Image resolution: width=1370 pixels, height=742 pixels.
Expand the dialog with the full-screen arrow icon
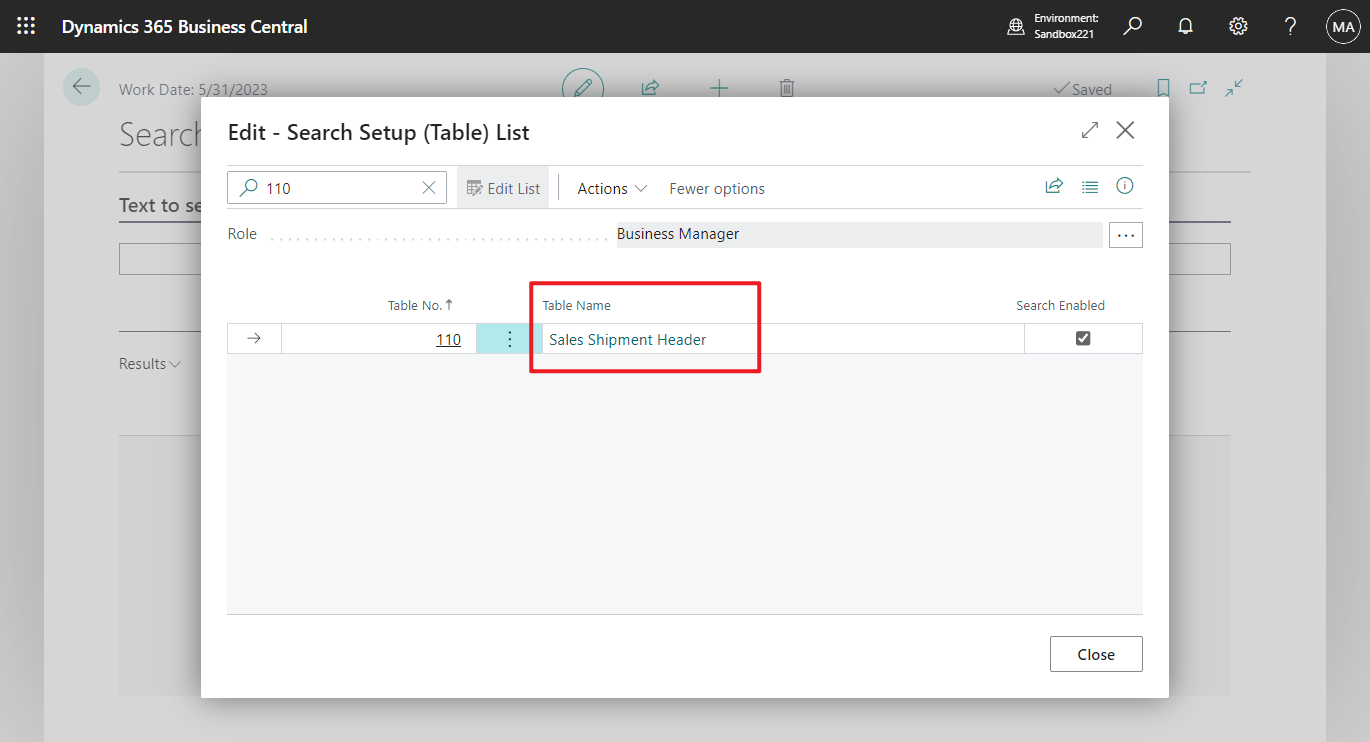[x=1089, y=130]
